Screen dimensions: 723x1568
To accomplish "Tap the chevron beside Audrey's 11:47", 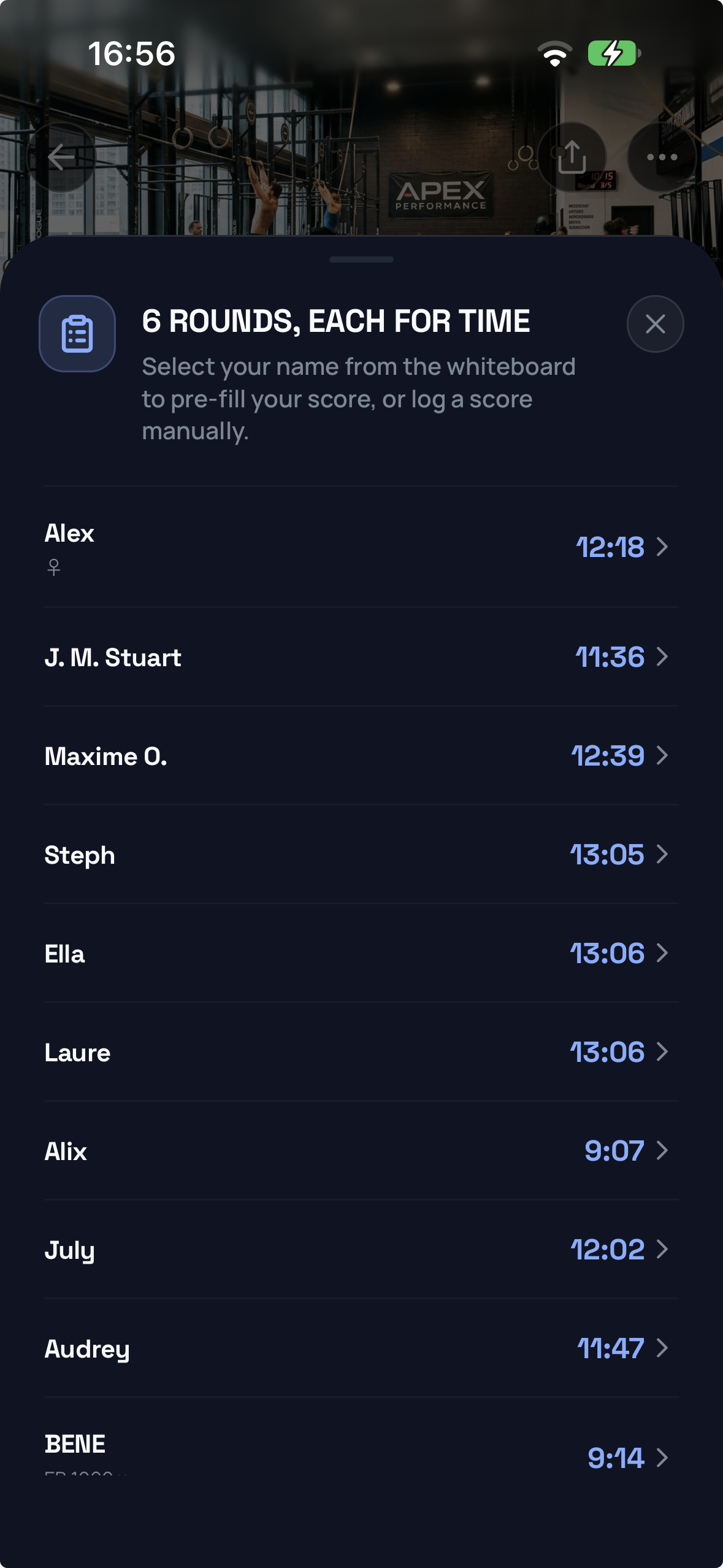I will pos(662,1348).
